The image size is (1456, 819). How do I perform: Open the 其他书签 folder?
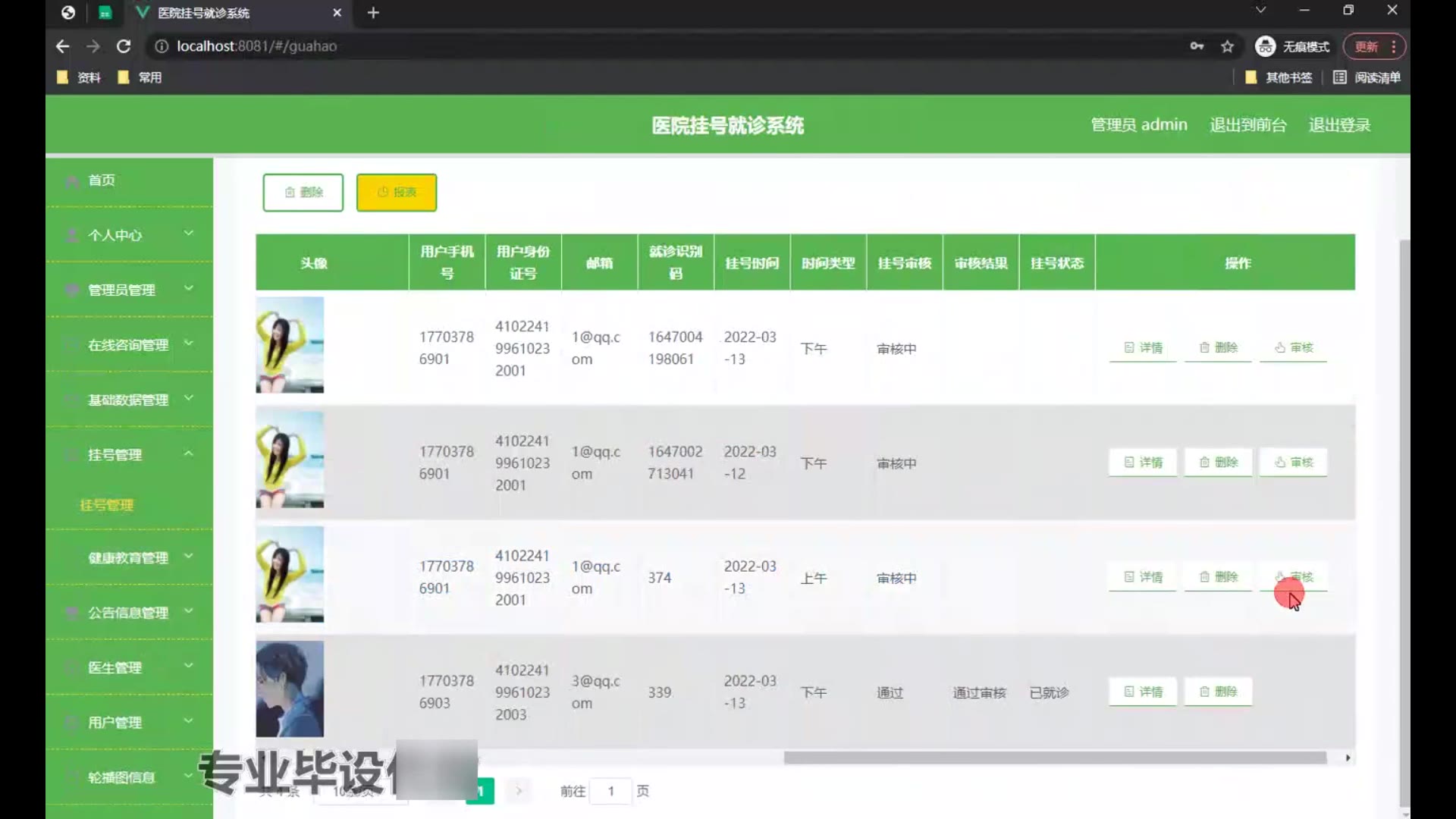pos(1279,77)
